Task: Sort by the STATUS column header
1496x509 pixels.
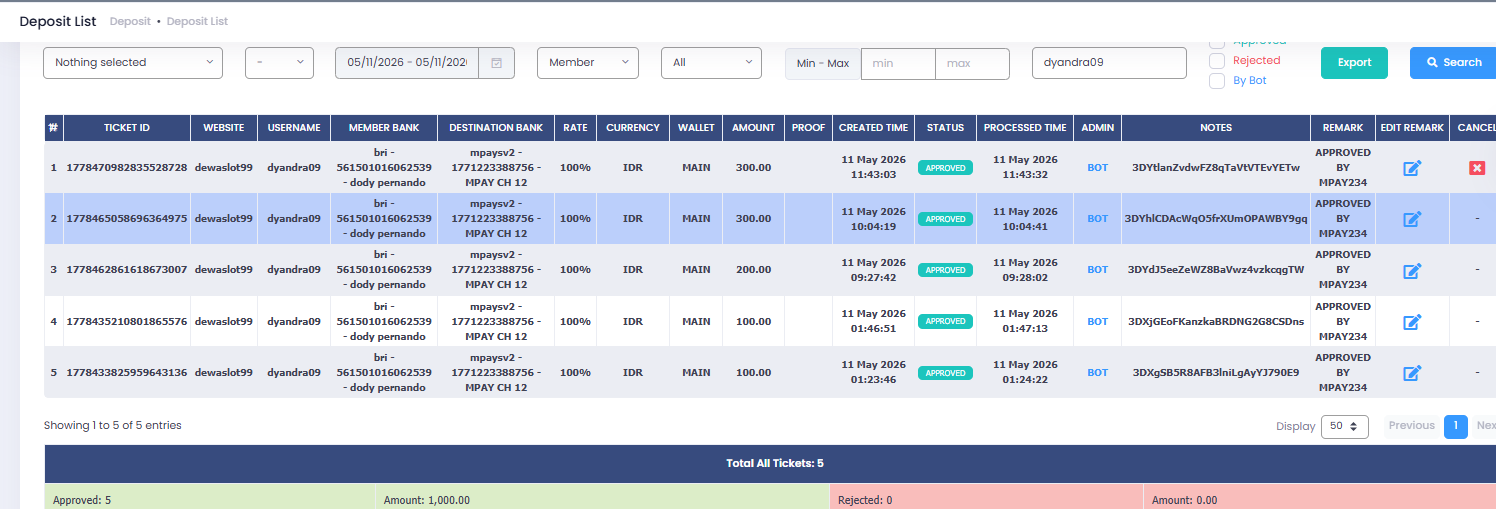Action: [x=946, y=128]
